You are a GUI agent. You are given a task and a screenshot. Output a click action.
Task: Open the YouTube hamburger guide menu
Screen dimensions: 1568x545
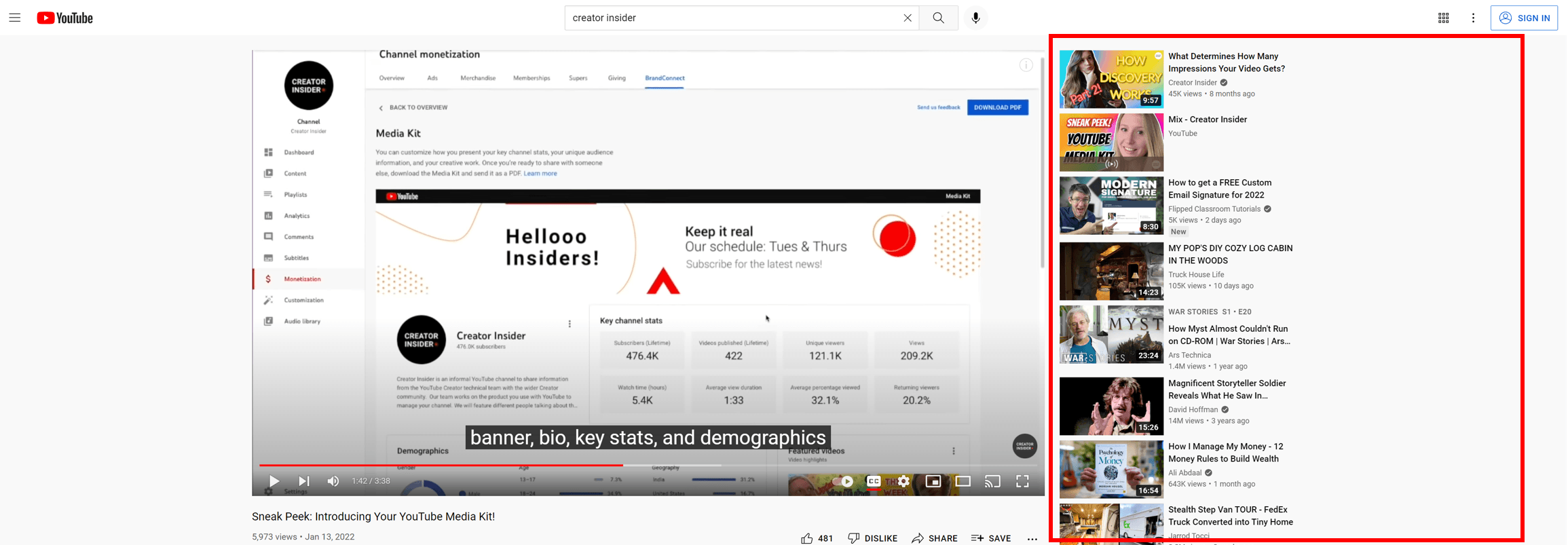(x=15, y=18)
